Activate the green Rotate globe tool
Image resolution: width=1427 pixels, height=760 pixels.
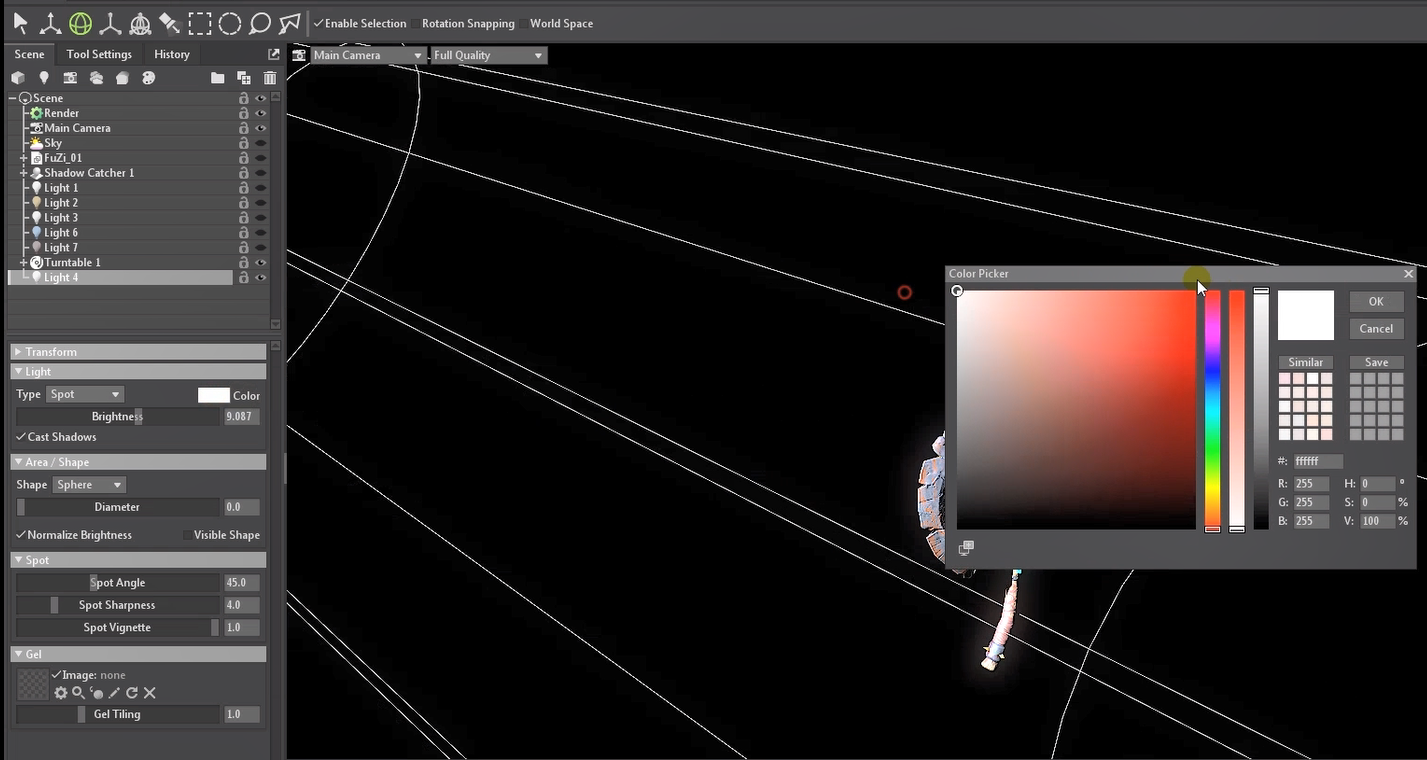pyautogui.click(x=80, y=23)
